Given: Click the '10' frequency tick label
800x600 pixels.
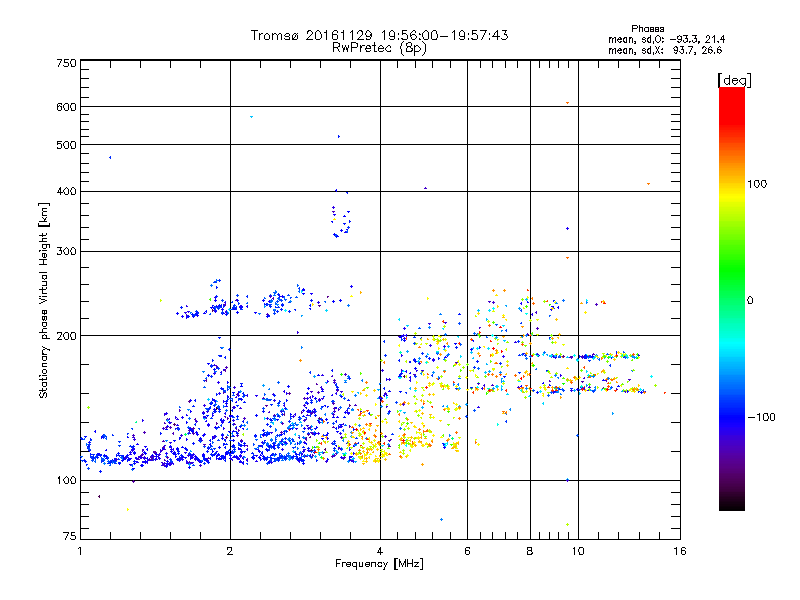Looking at the screenshot, I should (578, 551).
